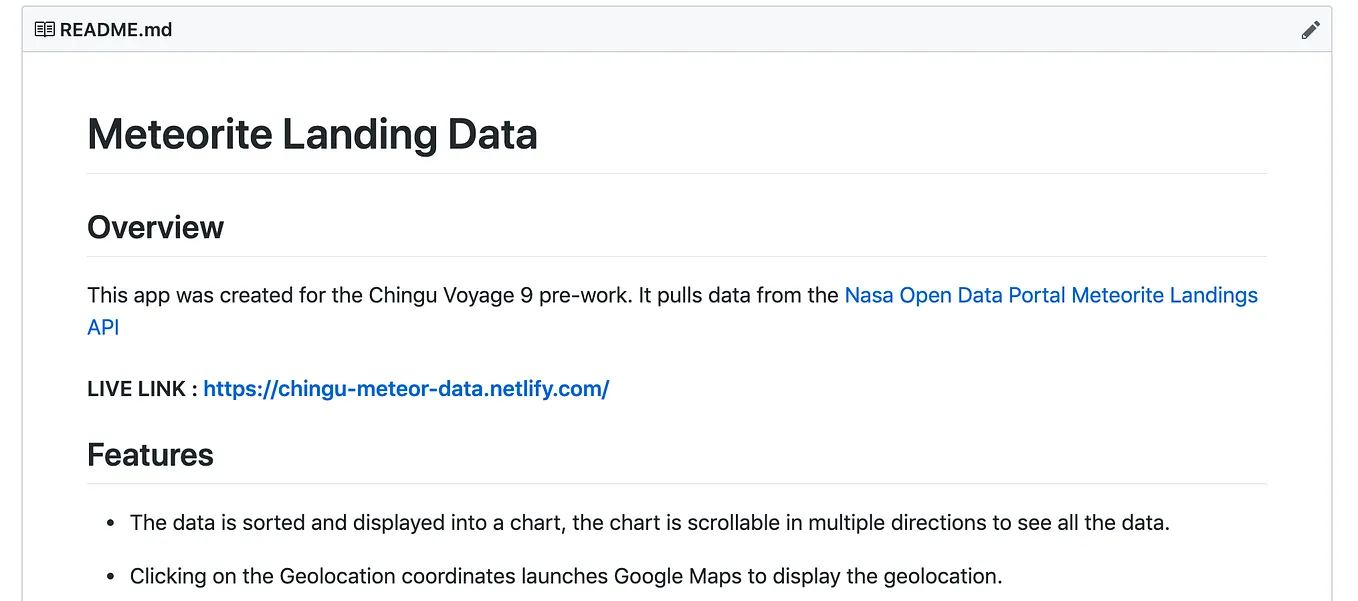Select the Overview section heading
The width and height of the screenshot is (1358, 601).
click(x=155, y=228)
